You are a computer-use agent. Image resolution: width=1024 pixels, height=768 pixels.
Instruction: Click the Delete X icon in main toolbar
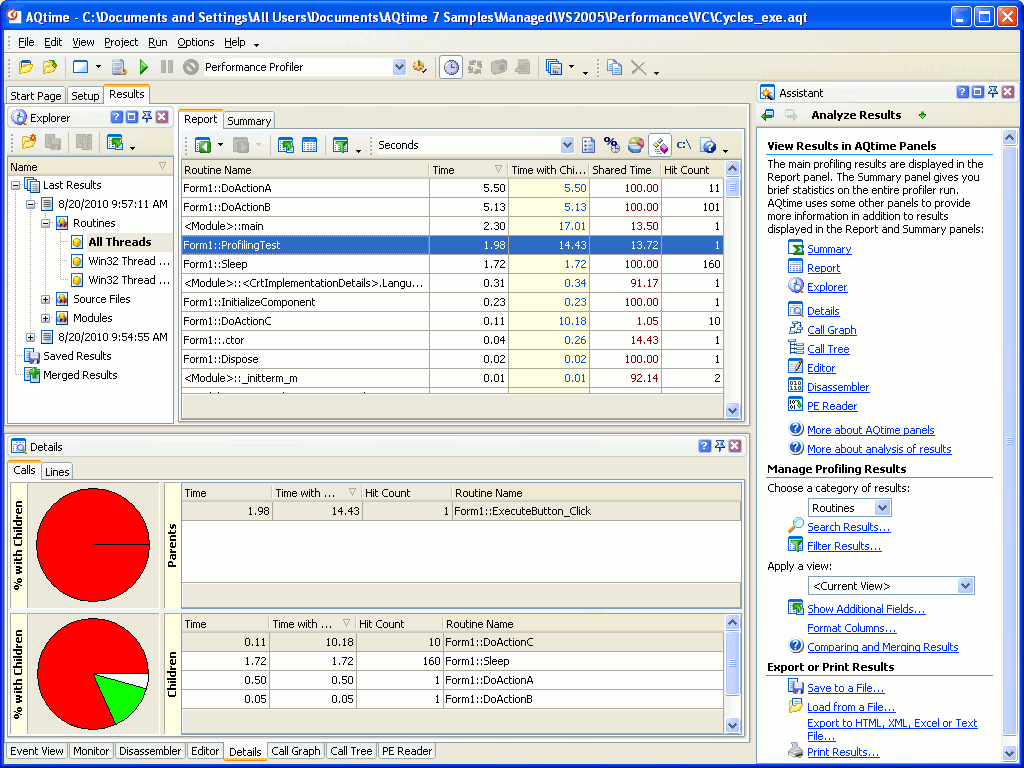(638, 67)
